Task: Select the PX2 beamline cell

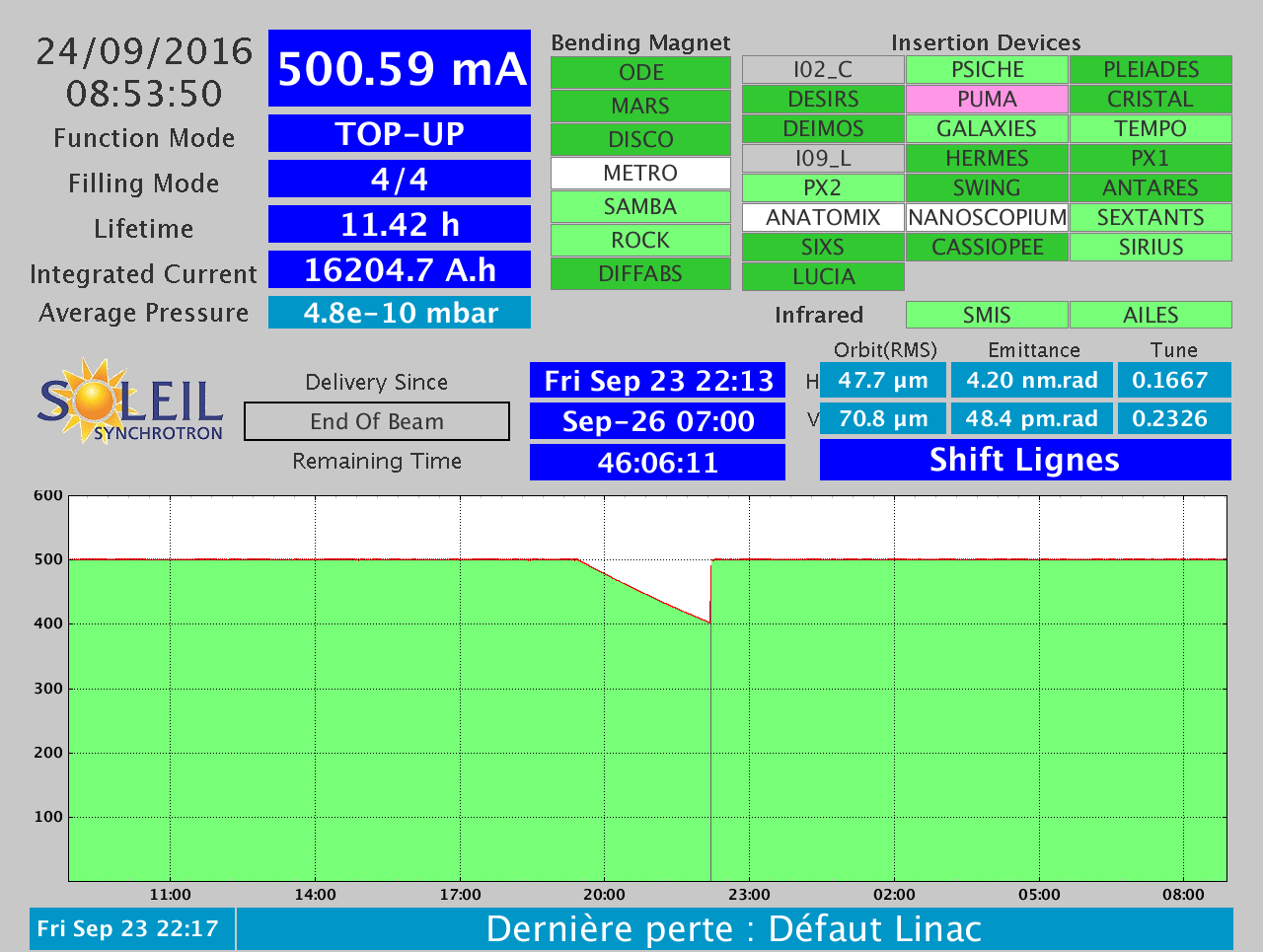Action: (x=823, y=188)
